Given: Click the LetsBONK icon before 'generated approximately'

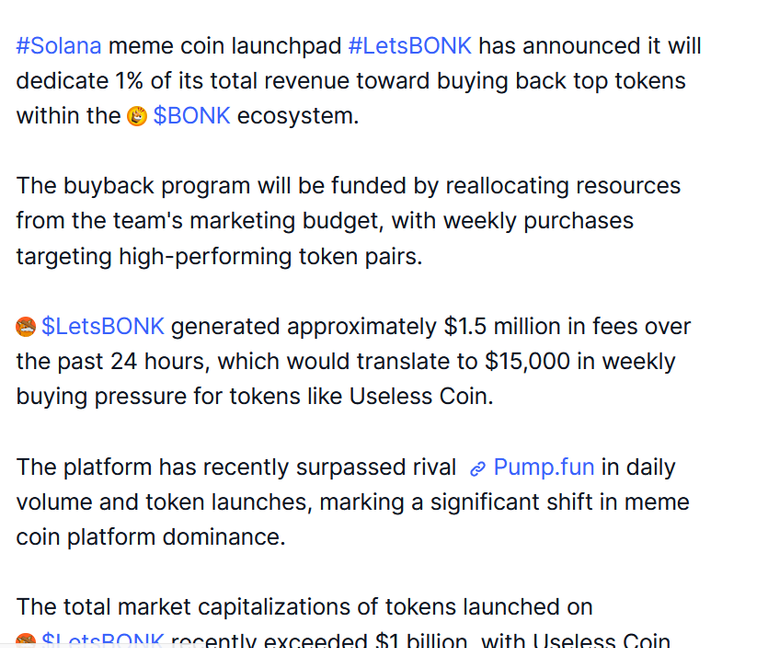Looking at the screenshot, I should (x=26, y=327).
